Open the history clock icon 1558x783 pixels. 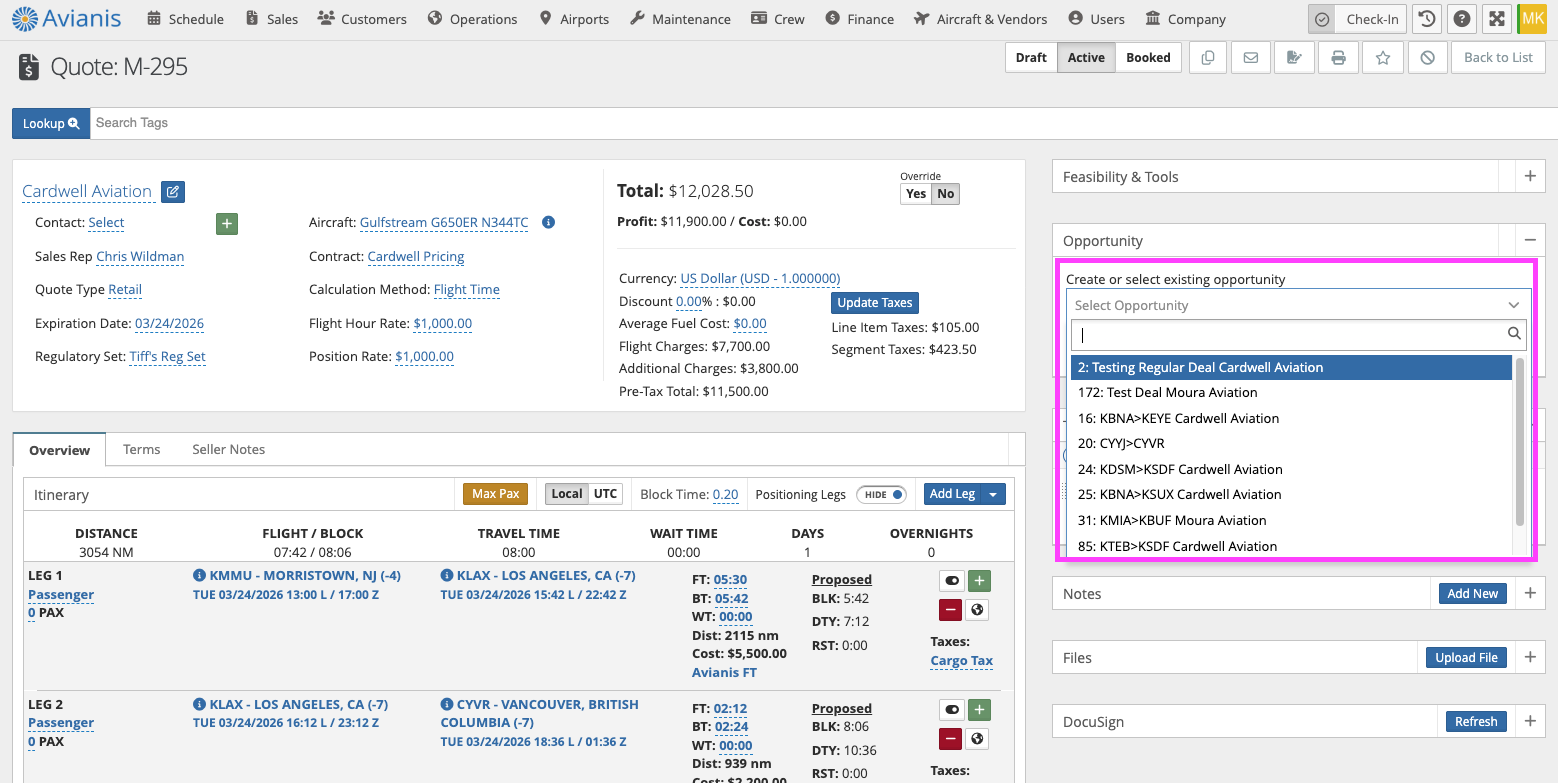point(1428,19)
